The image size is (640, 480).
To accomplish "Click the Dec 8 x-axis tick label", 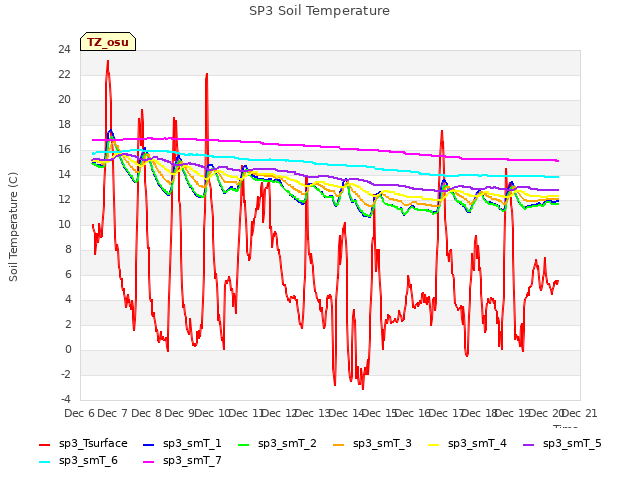I will coord(146,413).
